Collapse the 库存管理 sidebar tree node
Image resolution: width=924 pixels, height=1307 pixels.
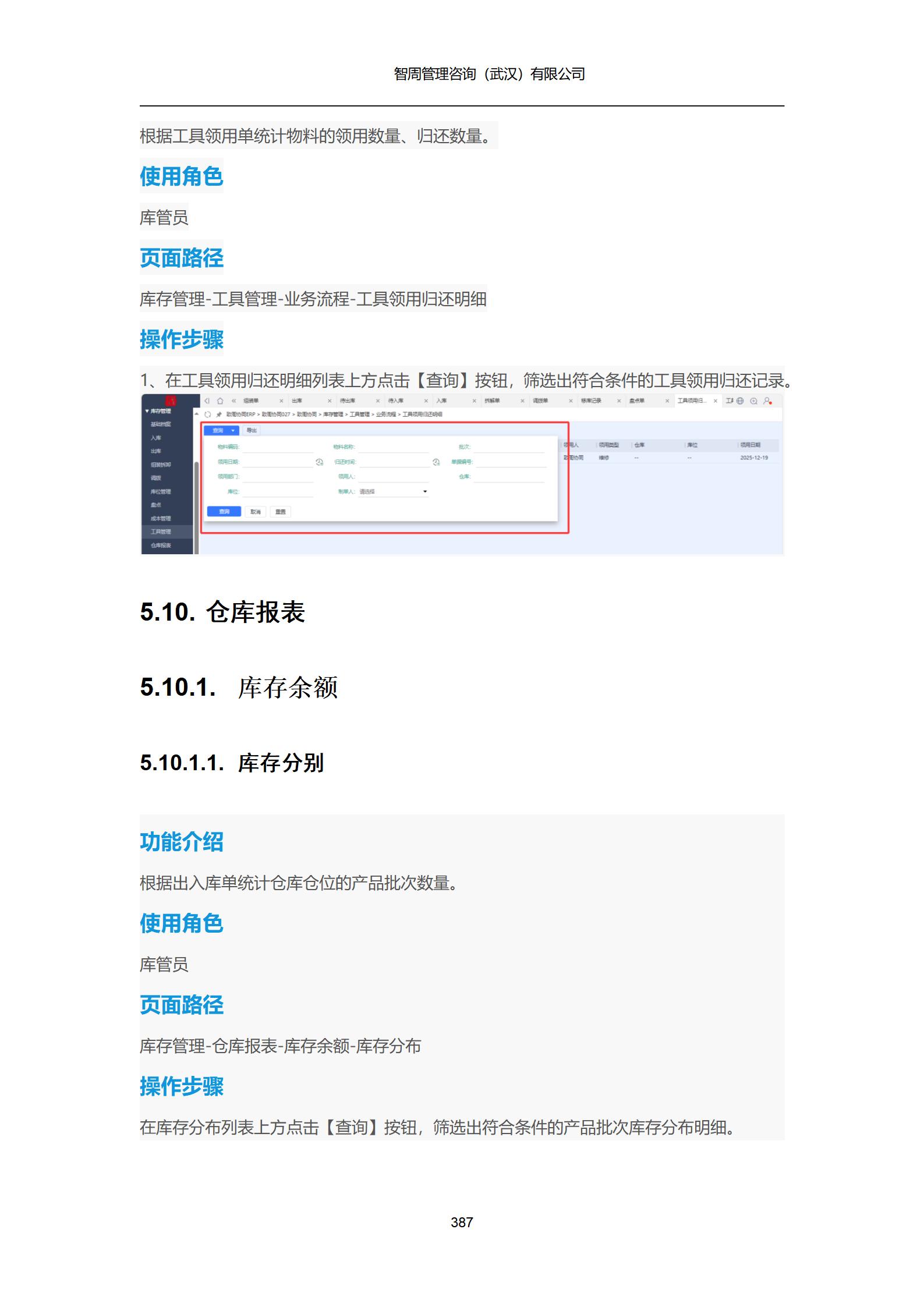[x=147, y=411]
